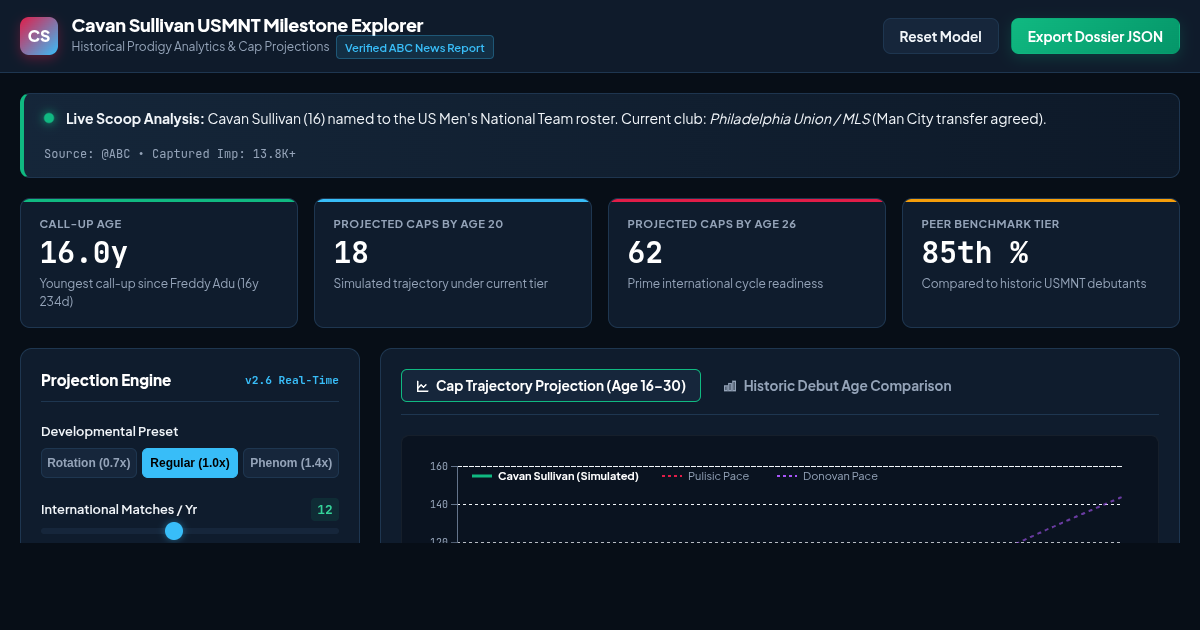Screen dimensions: 1200x630
Task: Select the Rotation (0.7x) preset
Action: [89, 463]
